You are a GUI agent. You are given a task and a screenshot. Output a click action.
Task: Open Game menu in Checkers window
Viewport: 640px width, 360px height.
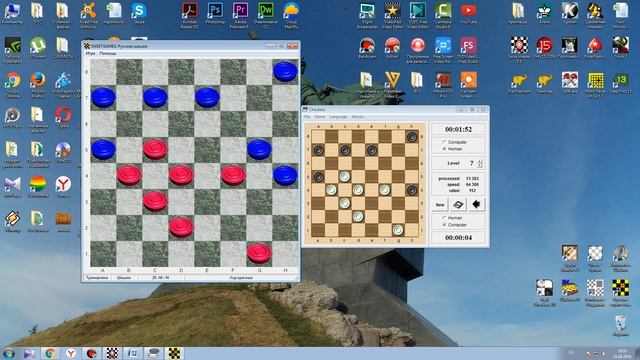[320, 117]
